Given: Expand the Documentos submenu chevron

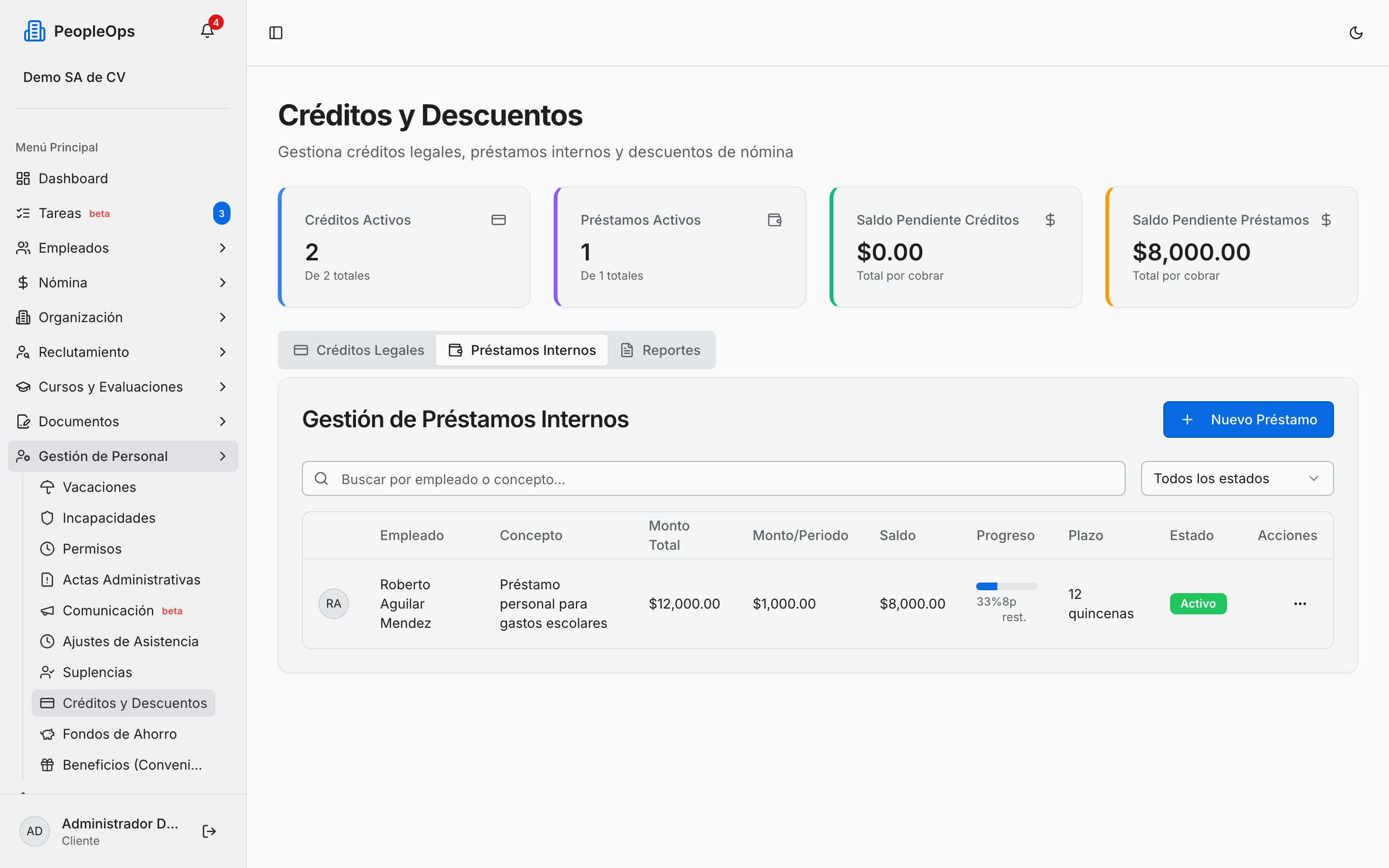Looking at the screenshot, I should point(223,421).
